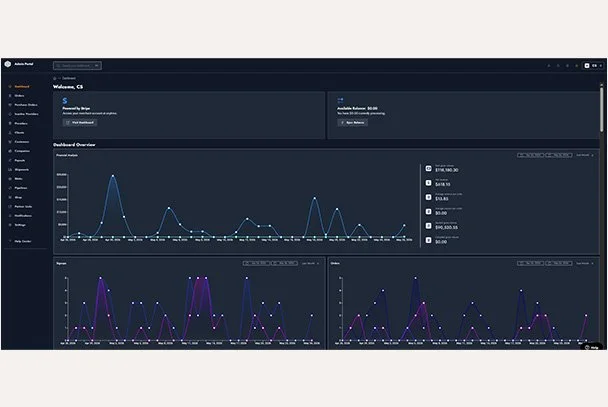Open Notifications in the sidebar
The height and width of the screenshot is (407, 608).
tap(23, 216)
